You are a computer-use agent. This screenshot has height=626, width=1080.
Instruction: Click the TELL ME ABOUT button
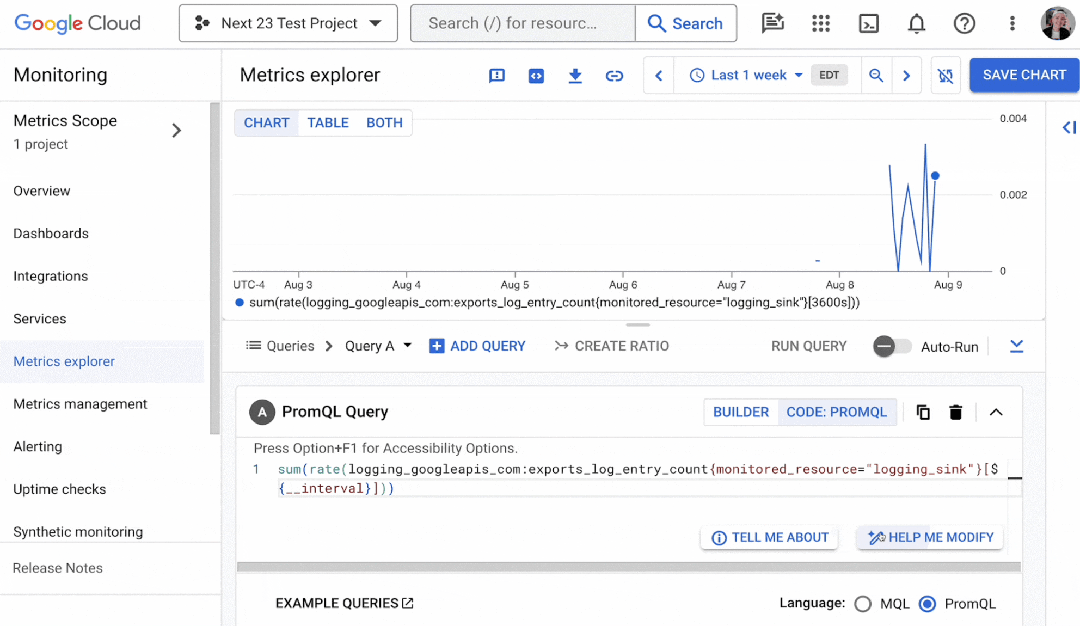769,538
